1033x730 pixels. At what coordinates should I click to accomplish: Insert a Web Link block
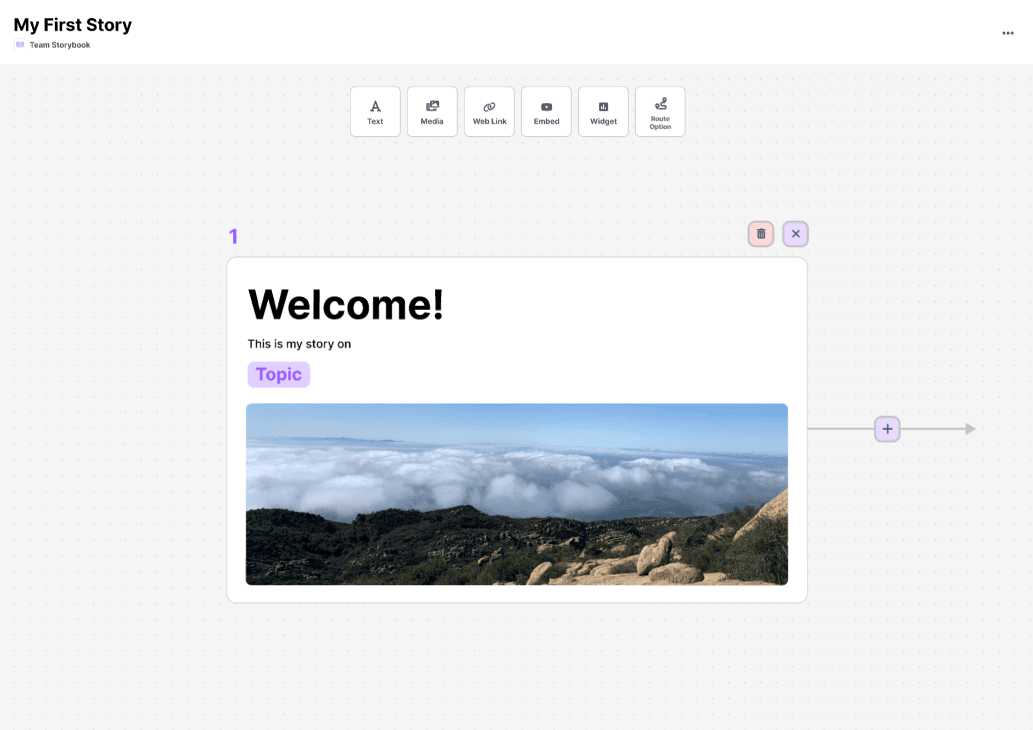point(489,111)
